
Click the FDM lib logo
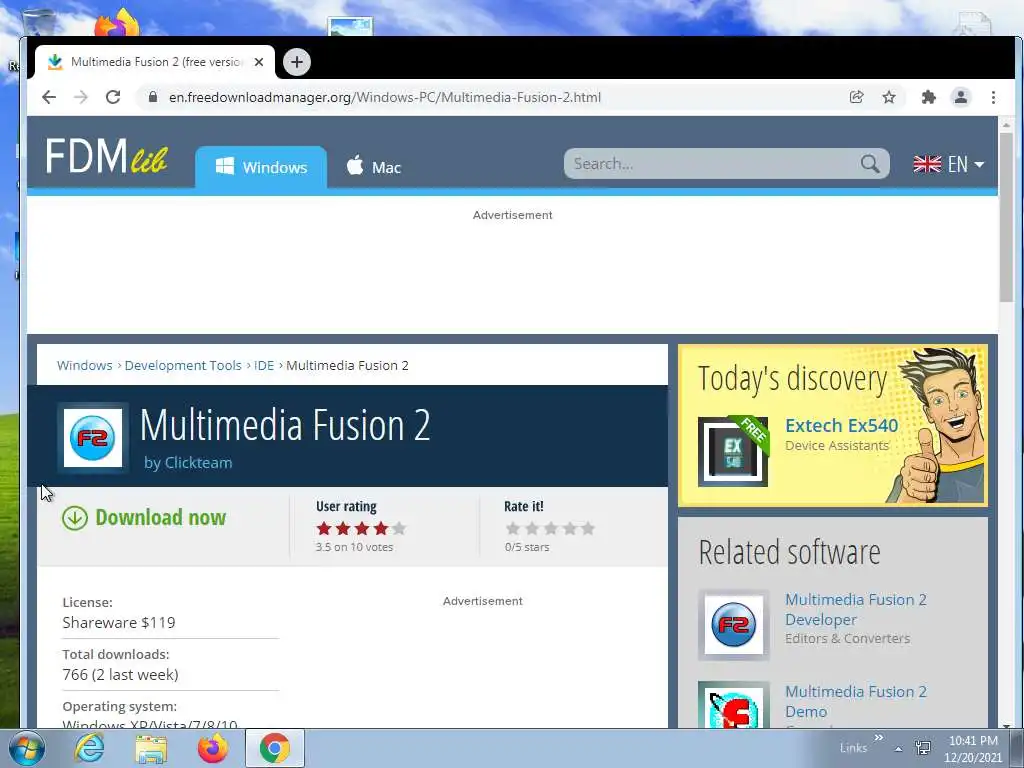(106, 156)
